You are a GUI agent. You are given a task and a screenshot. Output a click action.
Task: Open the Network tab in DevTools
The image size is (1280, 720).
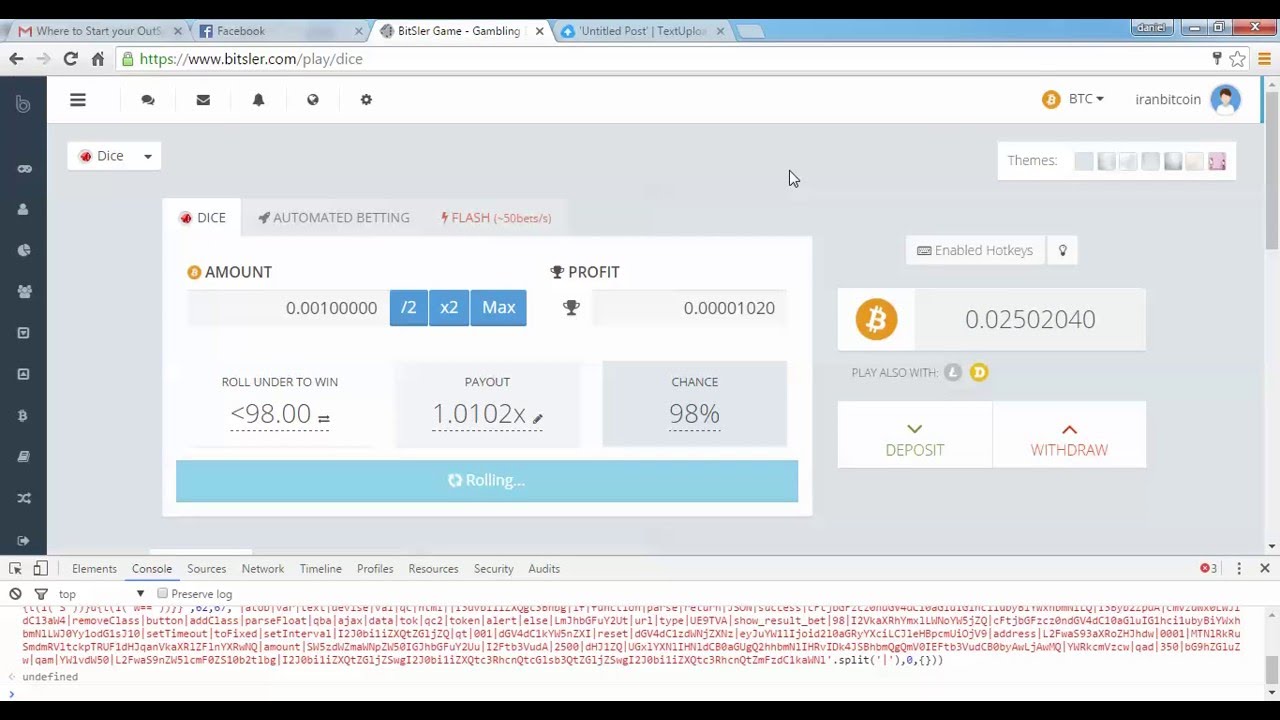tap(263, 569)
